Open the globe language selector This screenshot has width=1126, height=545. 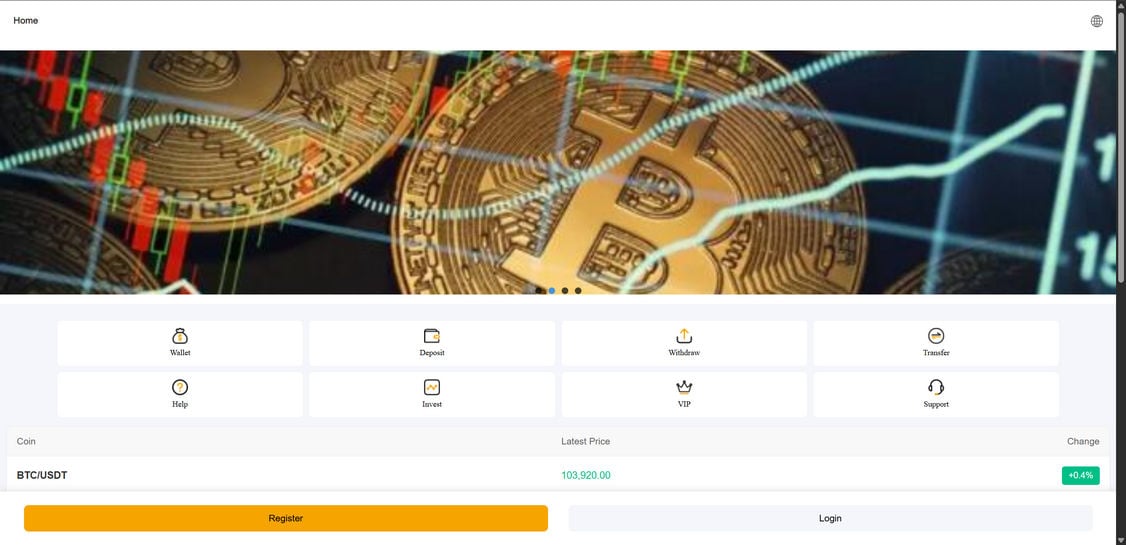[x=1097, y=21]
